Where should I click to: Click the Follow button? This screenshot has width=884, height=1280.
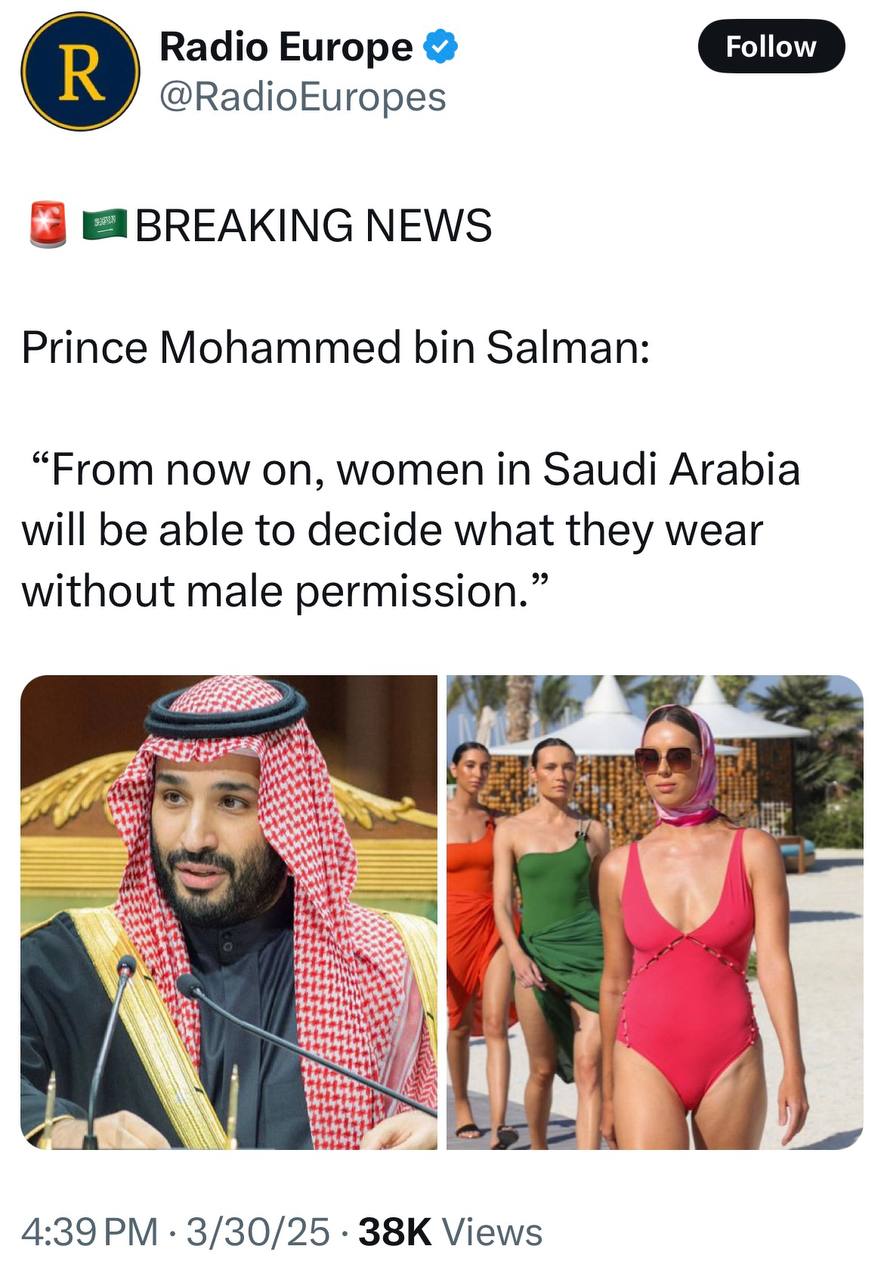coord(771,46)
